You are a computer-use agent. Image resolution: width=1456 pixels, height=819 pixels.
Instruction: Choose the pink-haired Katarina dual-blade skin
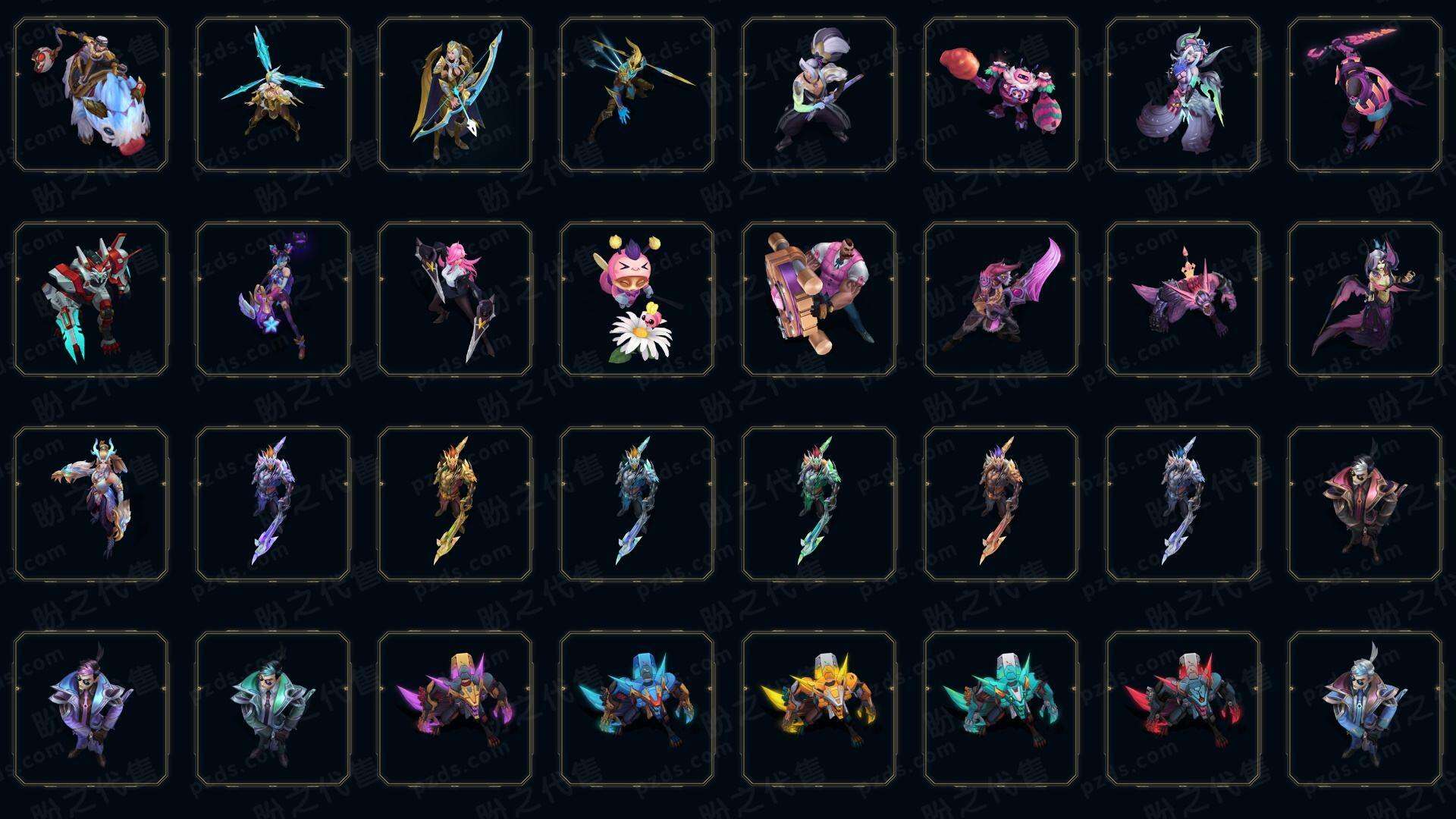pyautogui.click(x=455, y=299)
